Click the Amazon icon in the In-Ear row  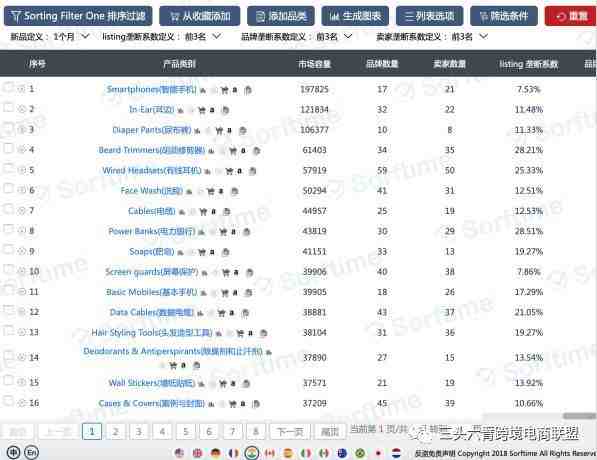click(212, 110)
